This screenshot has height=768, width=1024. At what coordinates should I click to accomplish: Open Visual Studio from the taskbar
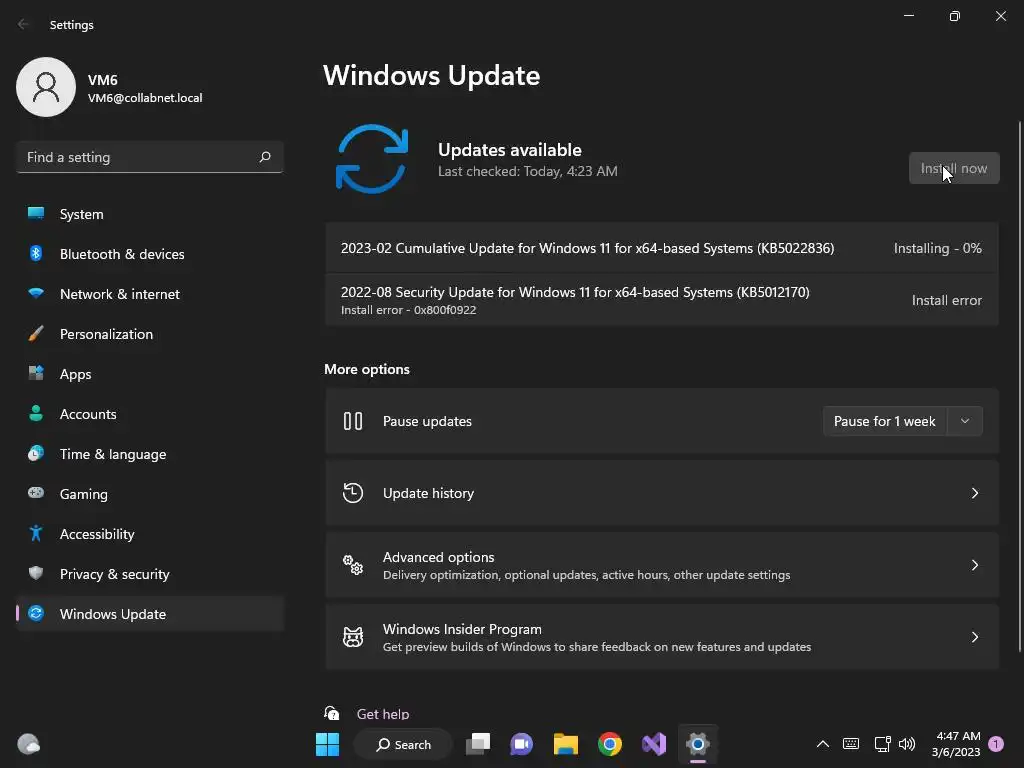point(654,744)
